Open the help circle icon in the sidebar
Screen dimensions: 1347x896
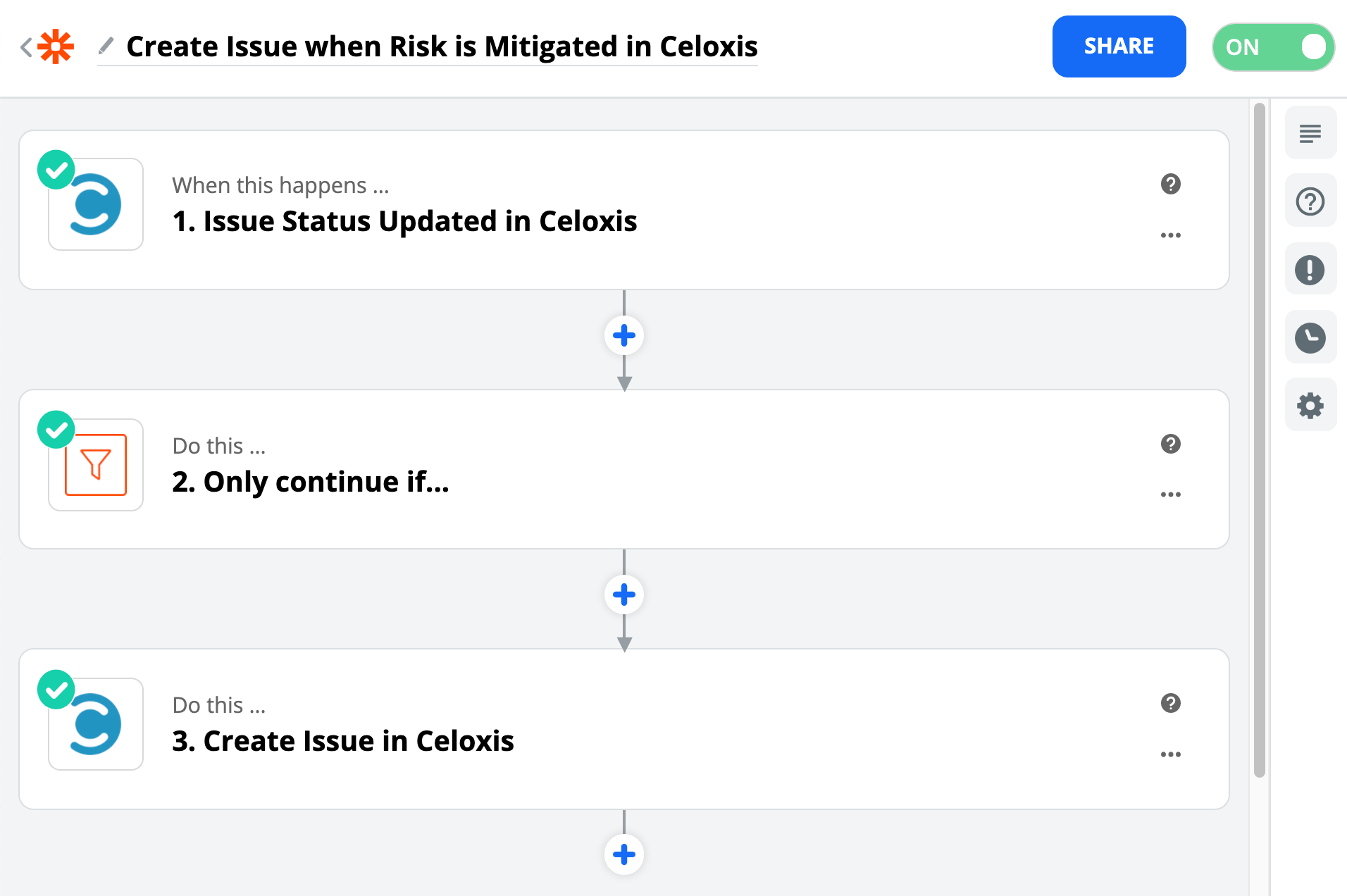click(1310, 201)
